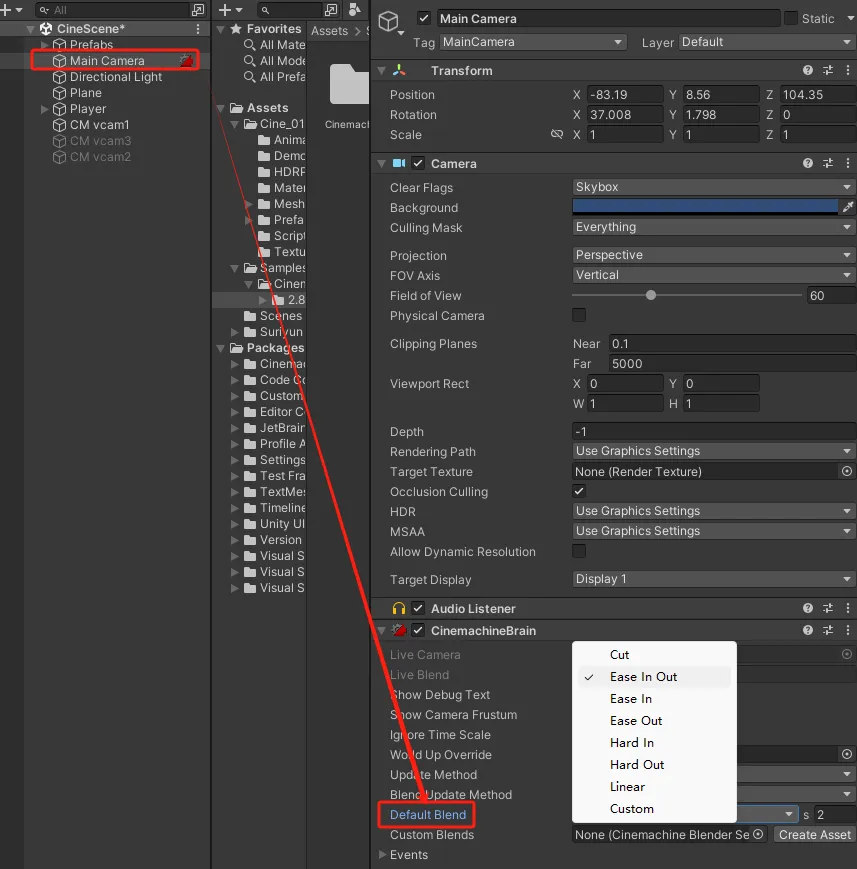857x869 pixels.
Task: Select CM vcam1 in Hierarchy
Action: [x=99, y=125]
